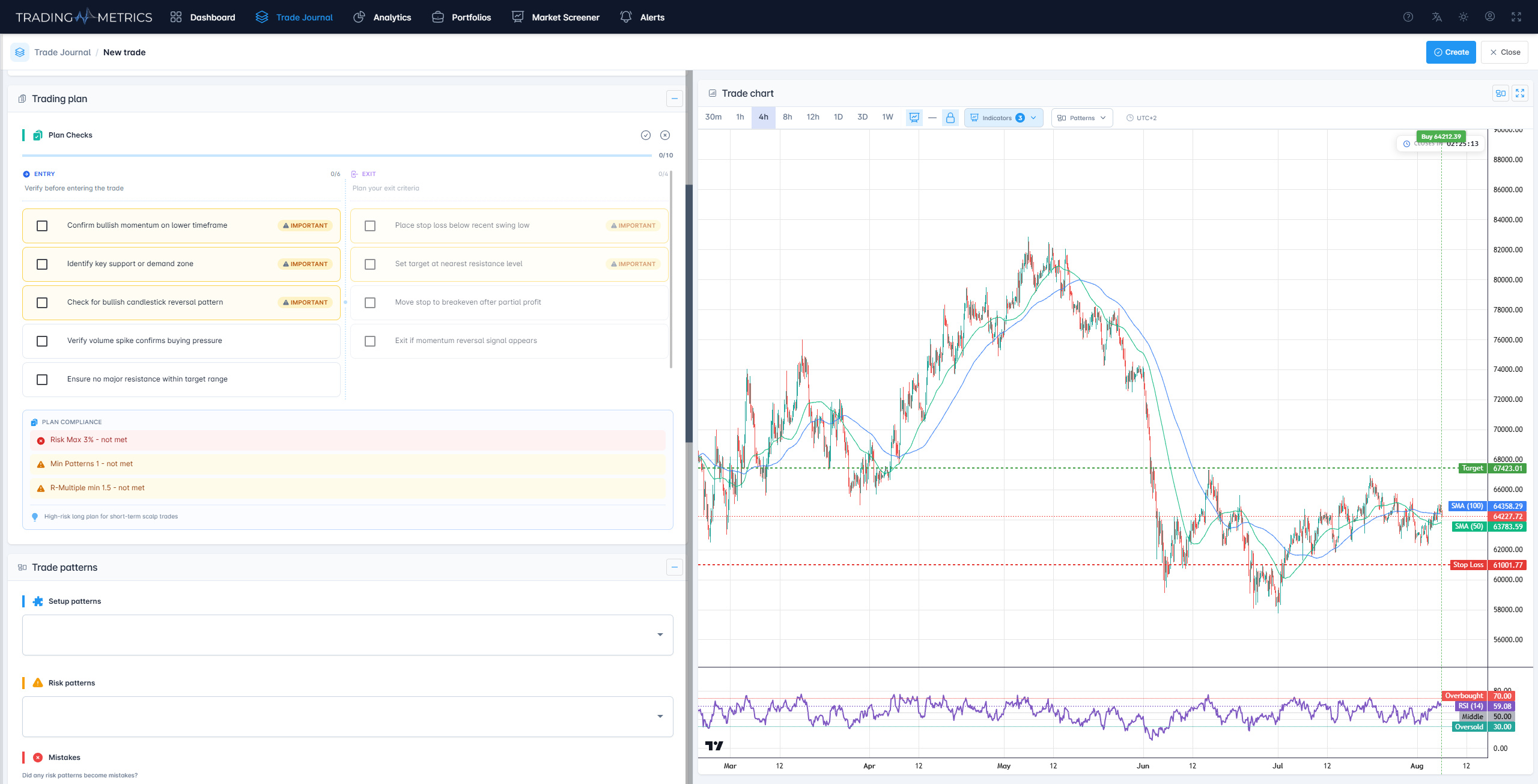Select horizontal line tool in chart toolbar
This screenshot has width=1538, height=784.
[932, 118]
